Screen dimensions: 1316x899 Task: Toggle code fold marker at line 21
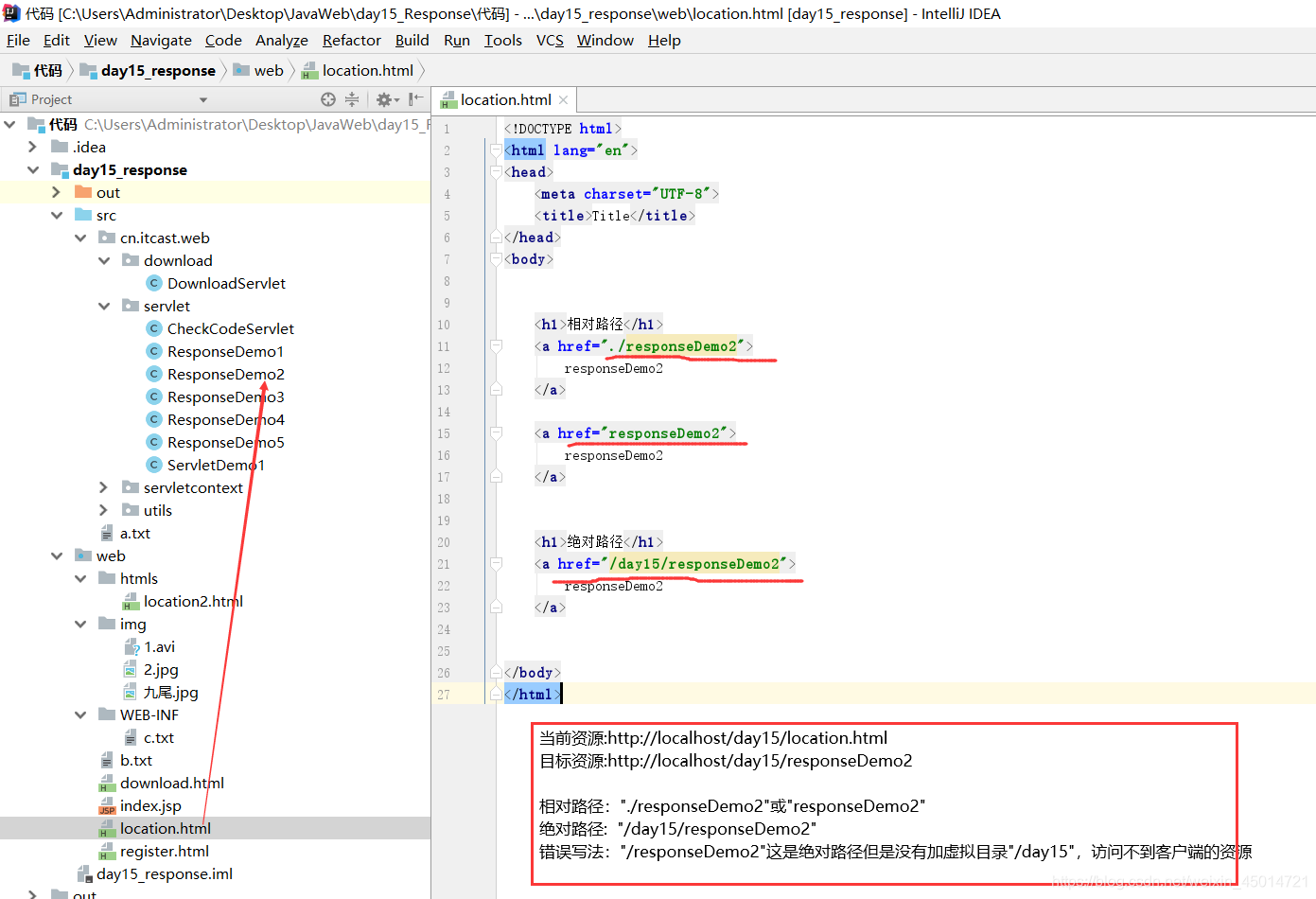(496, 564)
